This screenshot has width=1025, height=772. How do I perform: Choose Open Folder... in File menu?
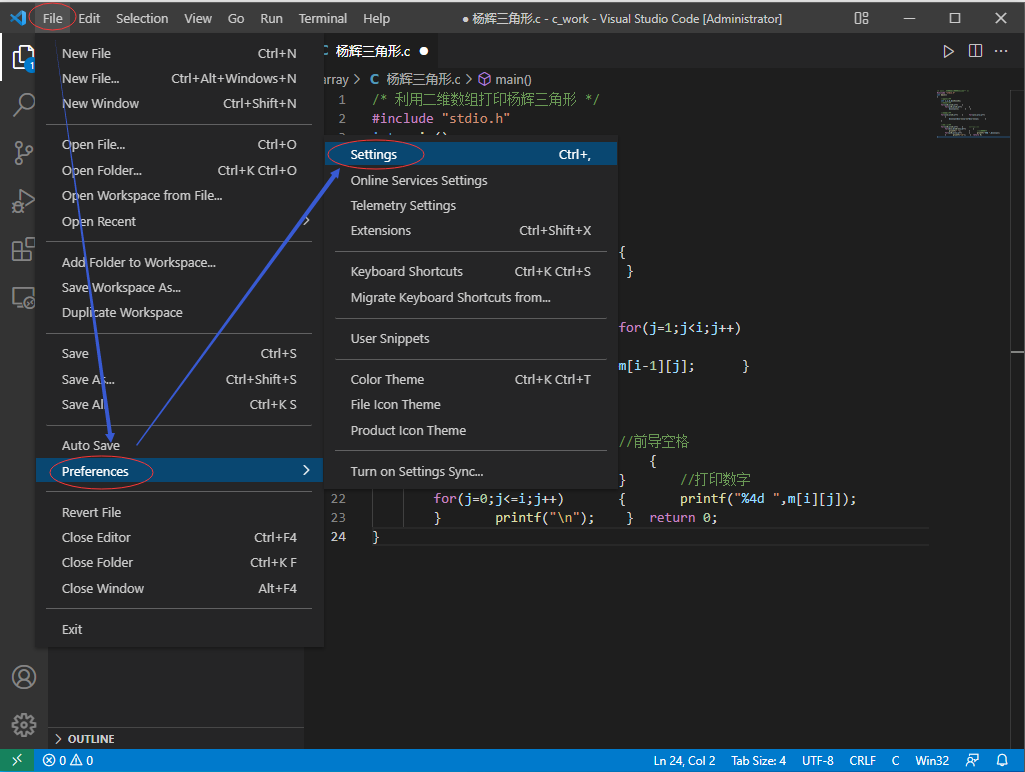pos(179,171)
